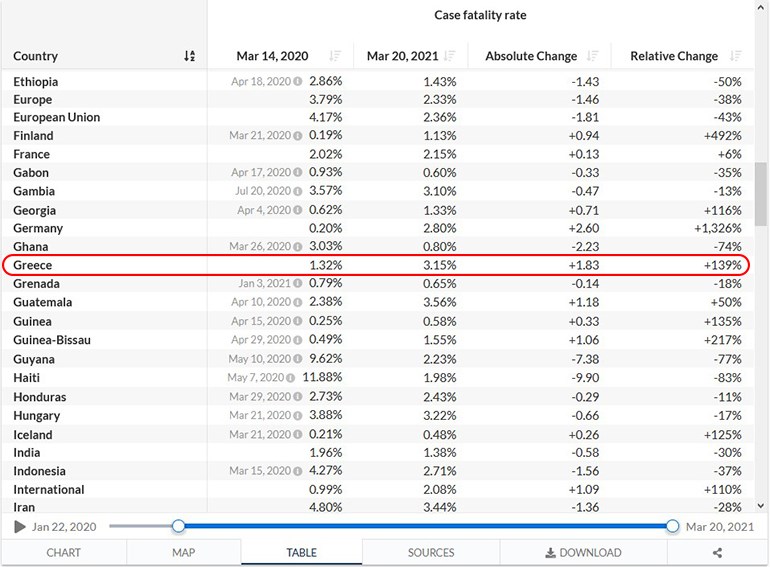The height and width of the screenshot is (567, 770).
Task: Click the Germany country row
Action: click(36, 229)
